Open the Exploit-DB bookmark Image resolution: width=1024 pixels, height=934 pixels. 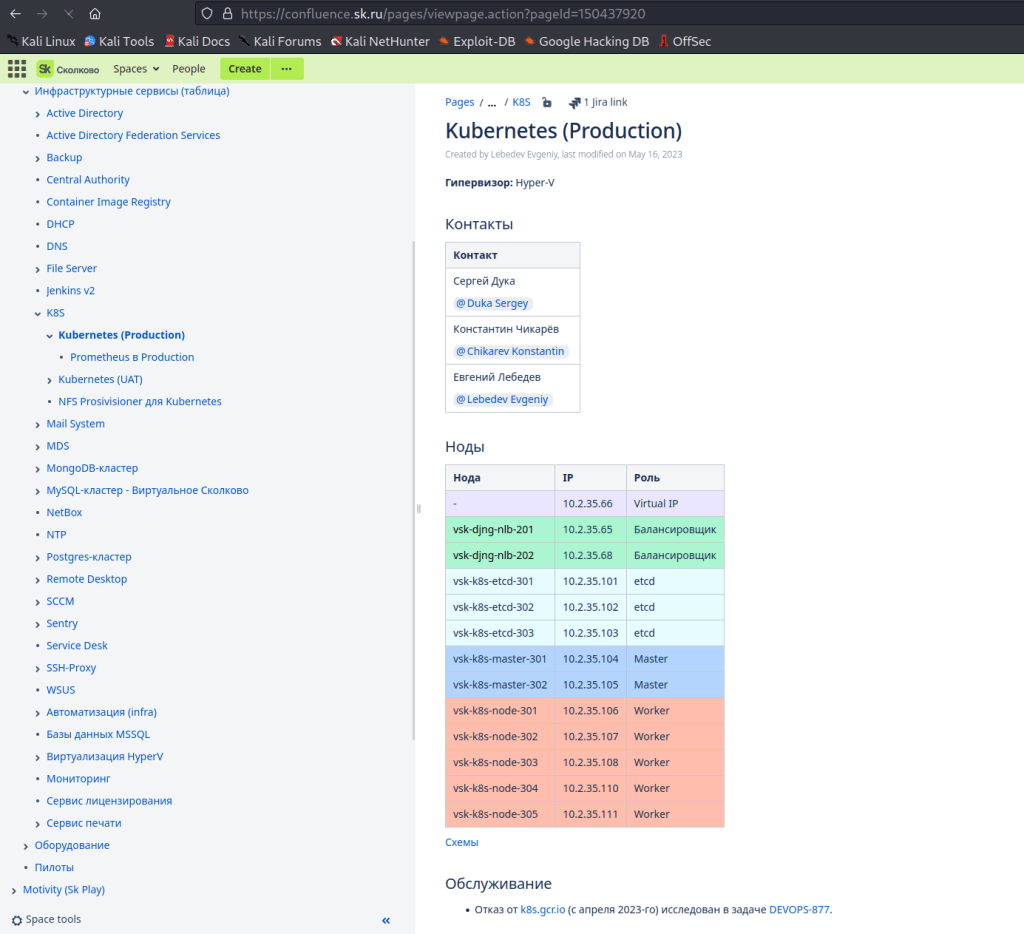[478, 41]
